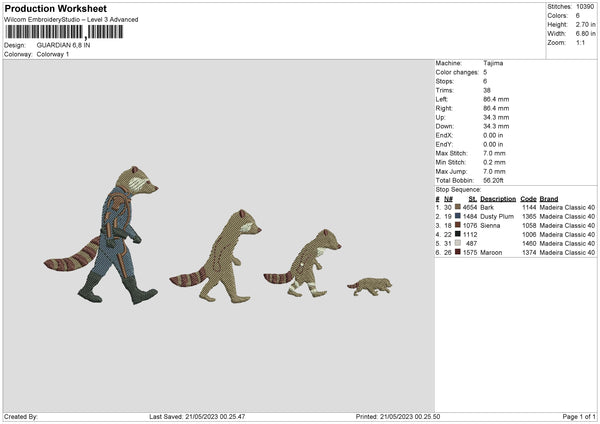Click the Last Saved timestamp
The image size is (600, 424).
pos(197,416)
